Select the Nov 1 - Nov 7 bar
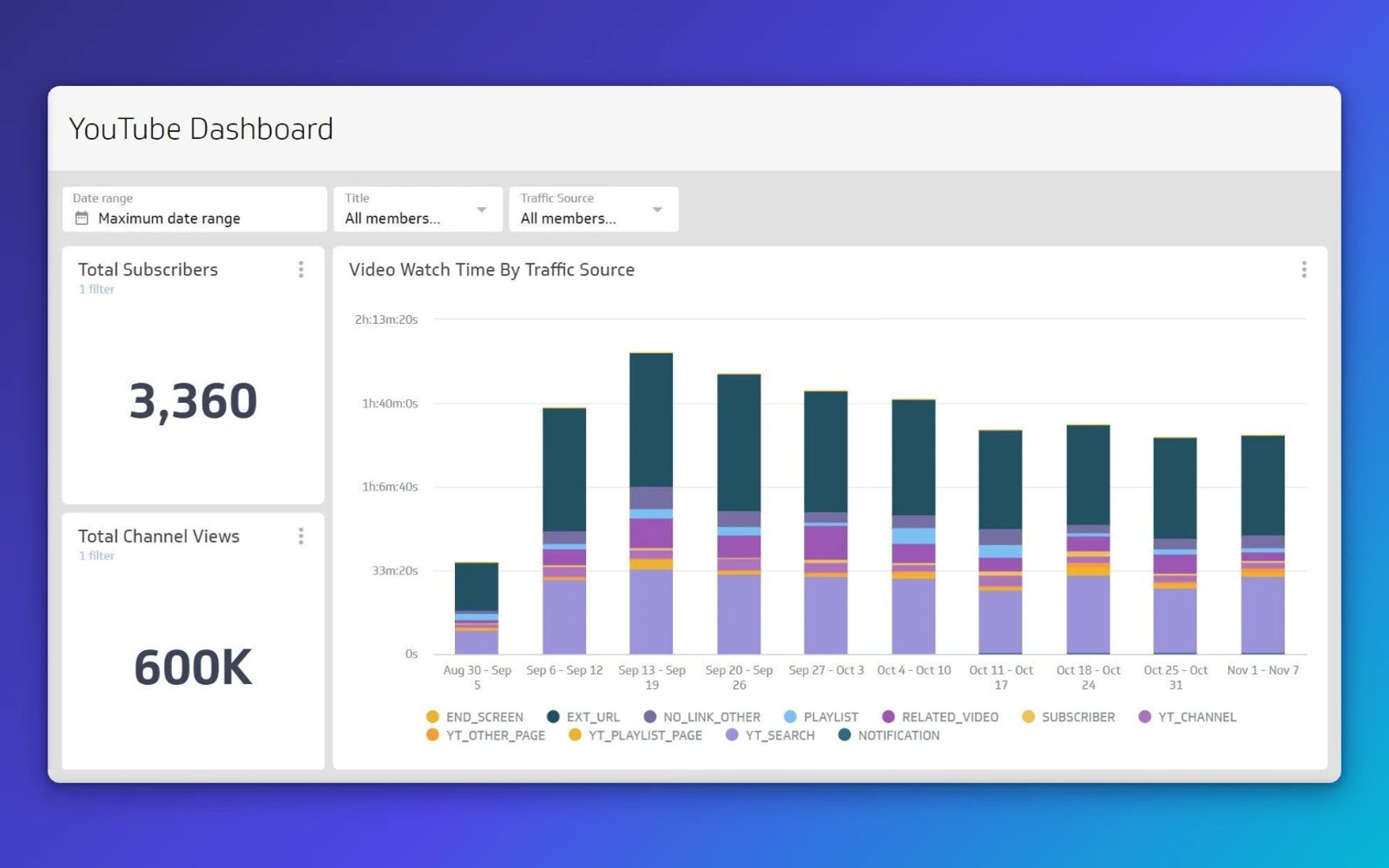Screen dimensions: 1389x868 [x=1263, y=545]
